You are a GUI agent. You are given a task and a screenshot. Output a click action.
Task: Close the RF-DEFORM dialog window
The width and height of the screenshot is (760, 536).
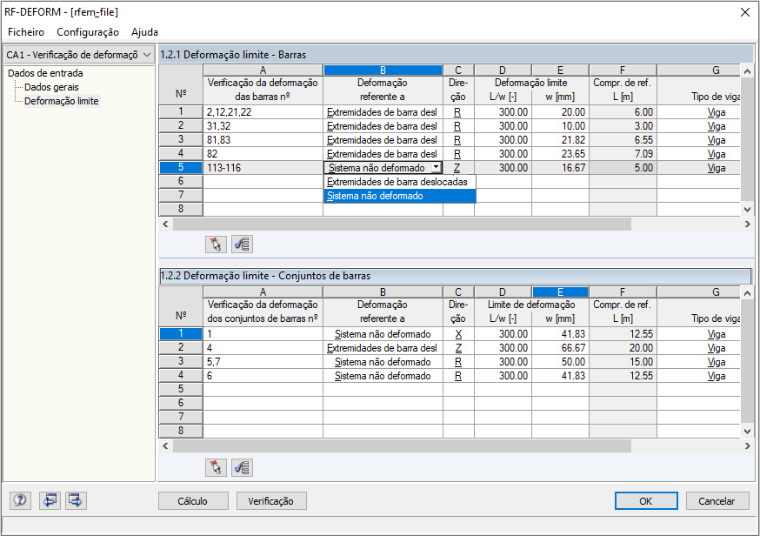(x=745, y=12)
